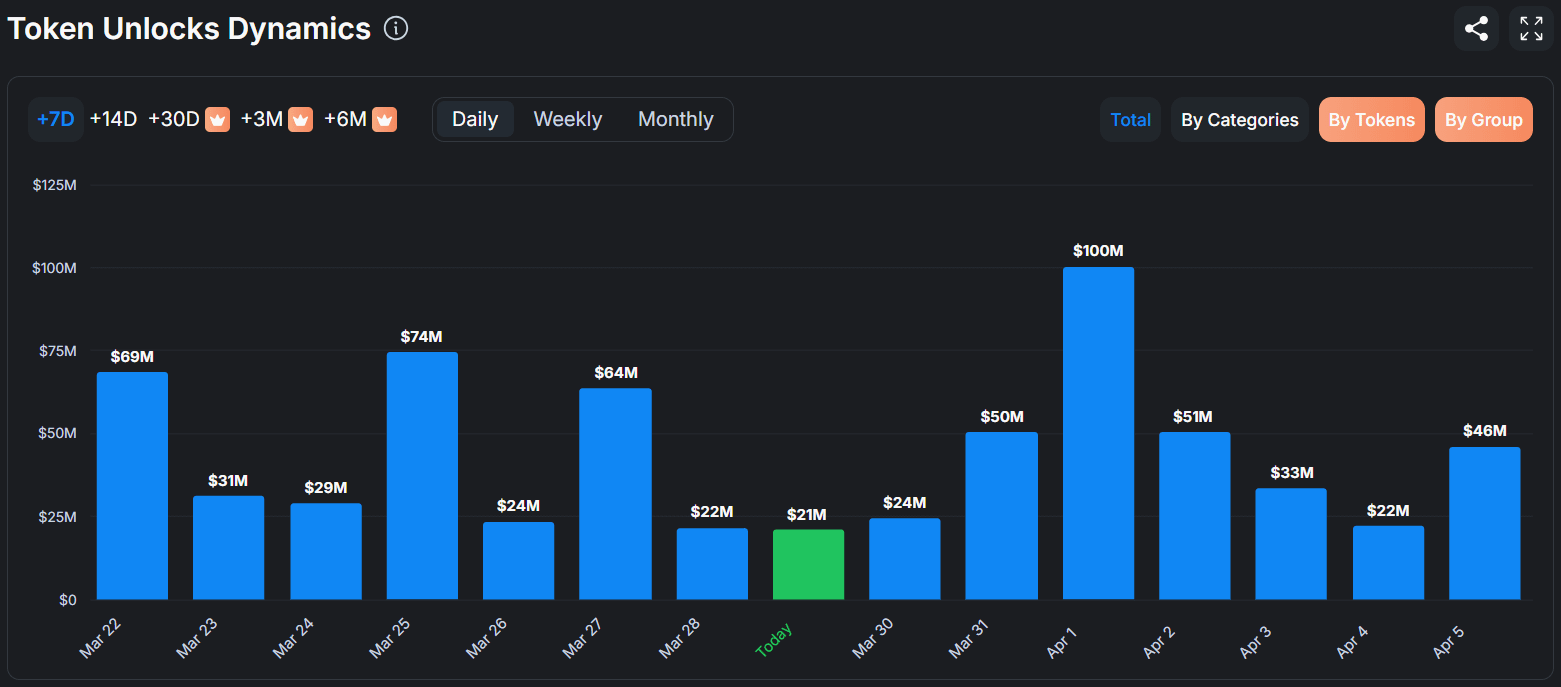Click crown icon next to +6M

click(x=384, y=120)
